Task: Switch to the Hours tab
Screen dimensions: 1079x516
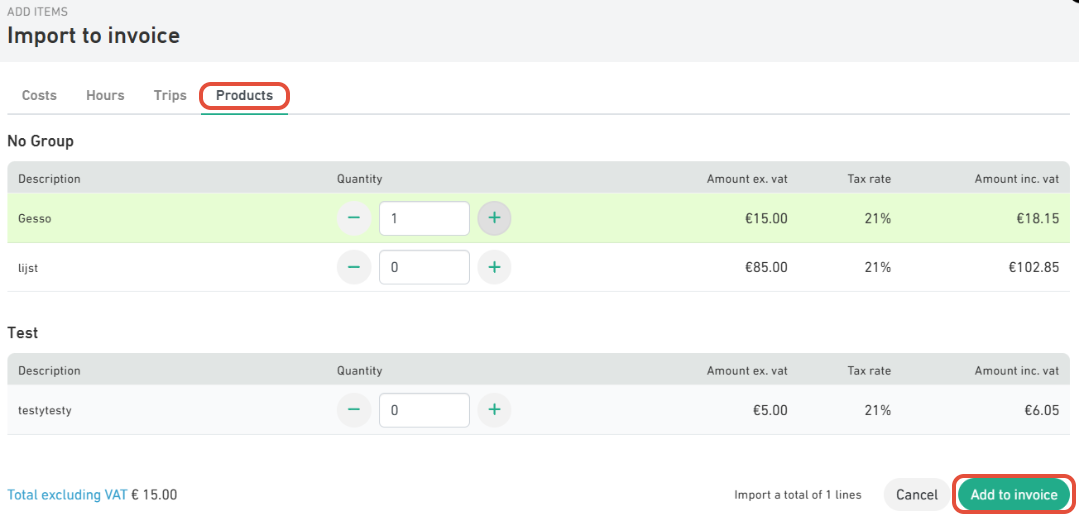Action: (x=105, y=96)
